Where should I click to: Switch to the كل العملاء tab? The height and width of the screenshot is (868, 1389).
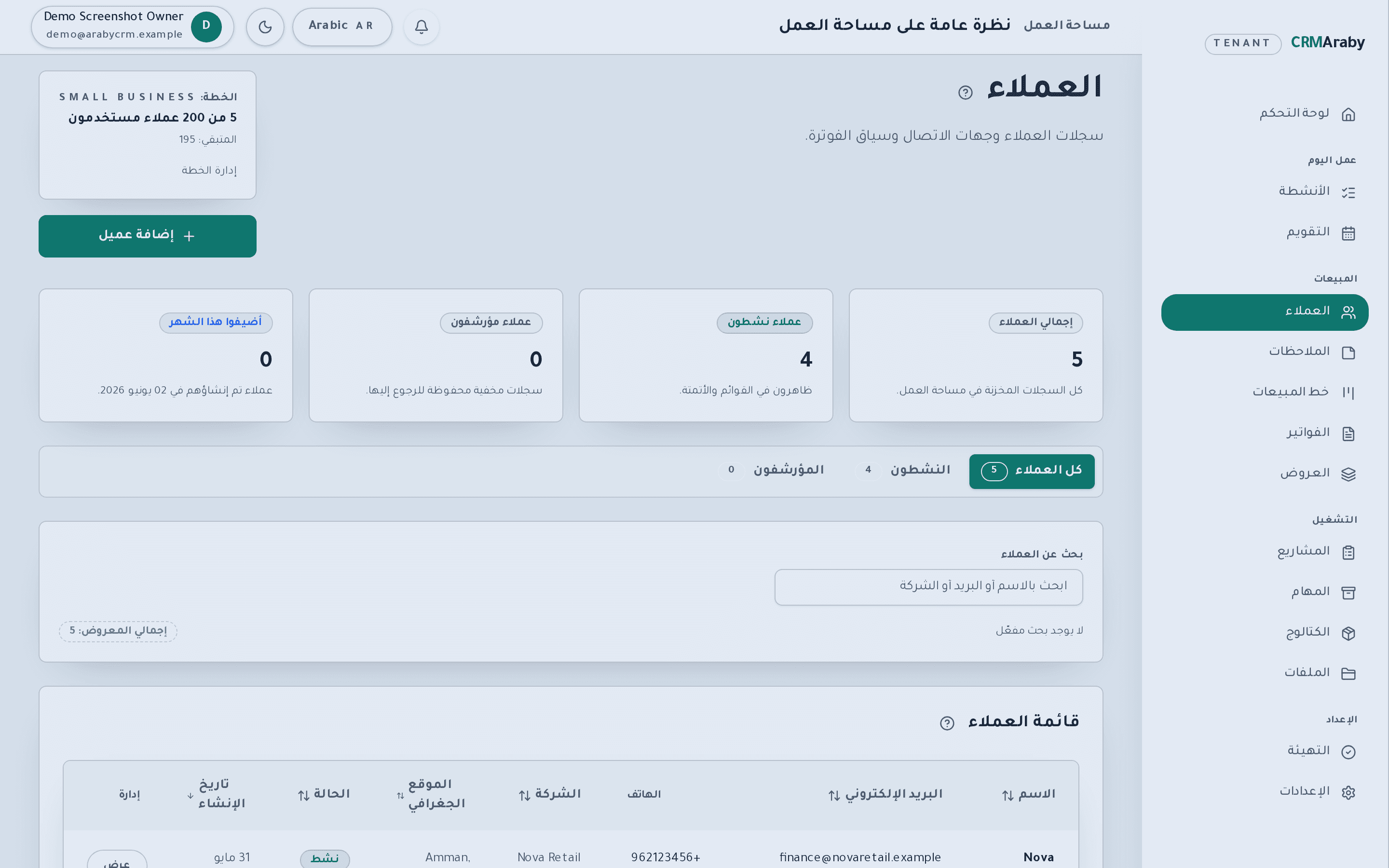[x=1032, y=471]
